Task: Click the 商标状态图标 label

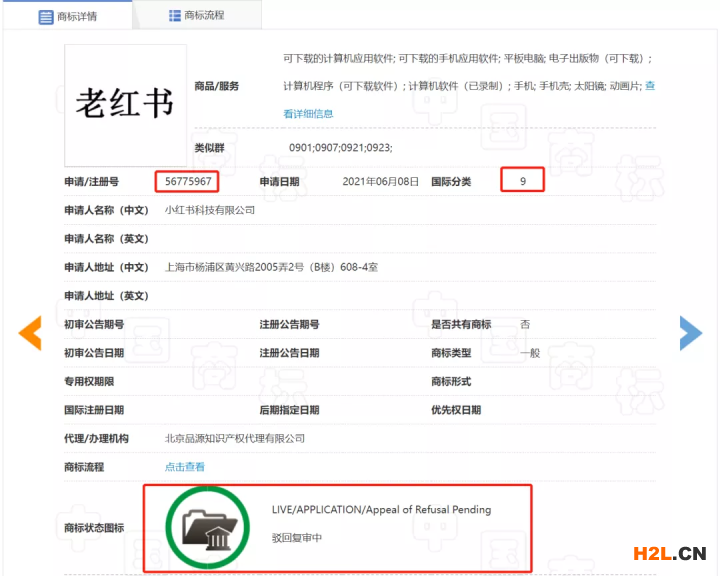Action: point(94,528)
